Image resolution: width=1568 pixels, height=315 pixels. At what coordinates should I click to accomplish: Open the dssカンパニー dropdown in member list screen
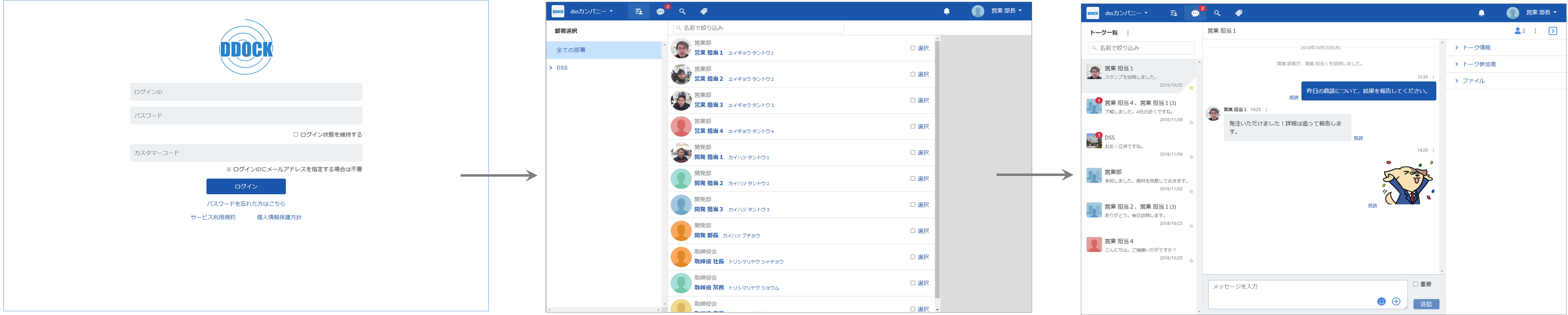[x=591, y=11]
